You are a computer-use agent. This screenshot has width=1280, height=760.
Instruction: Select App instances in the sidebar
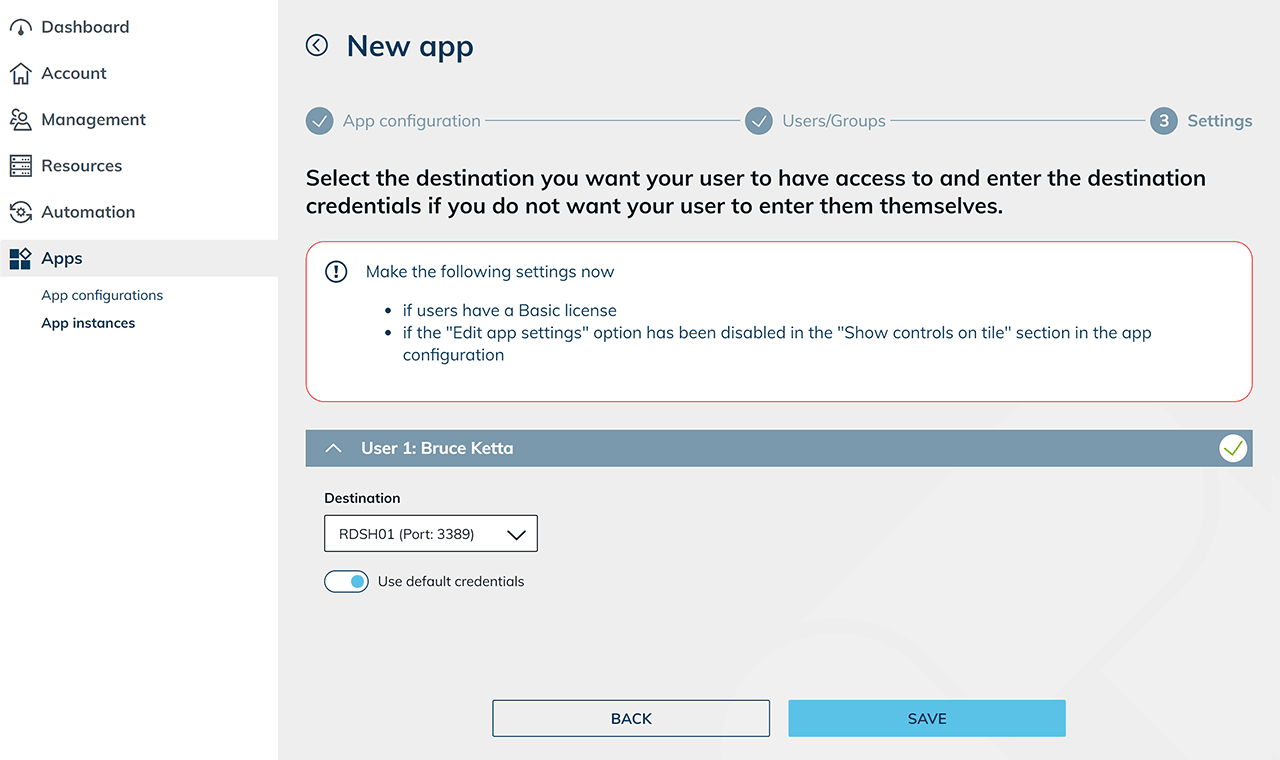(x=88, y=323)
